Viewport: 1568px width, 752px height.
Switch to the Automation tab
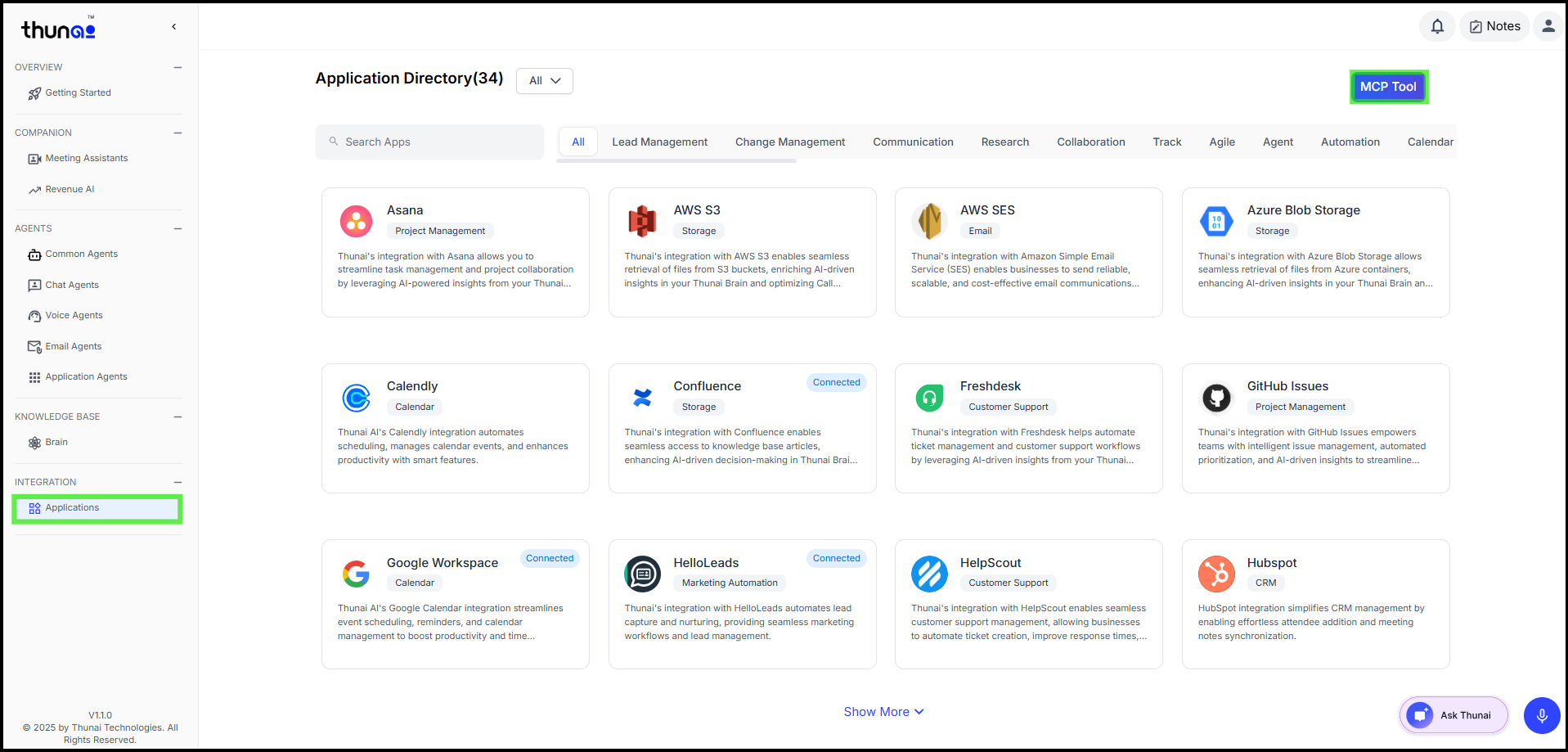click(1350, 142)
